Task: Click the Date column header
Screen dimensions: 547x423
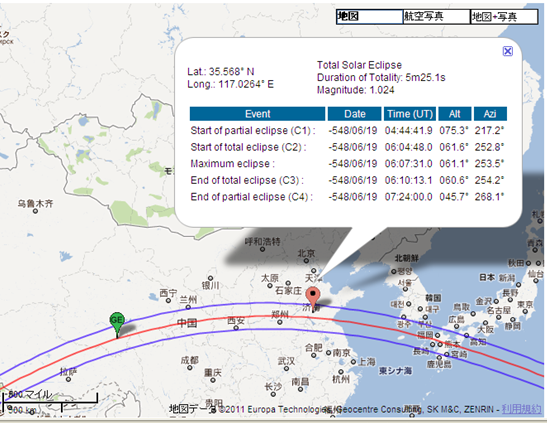Action: [355, 114]
